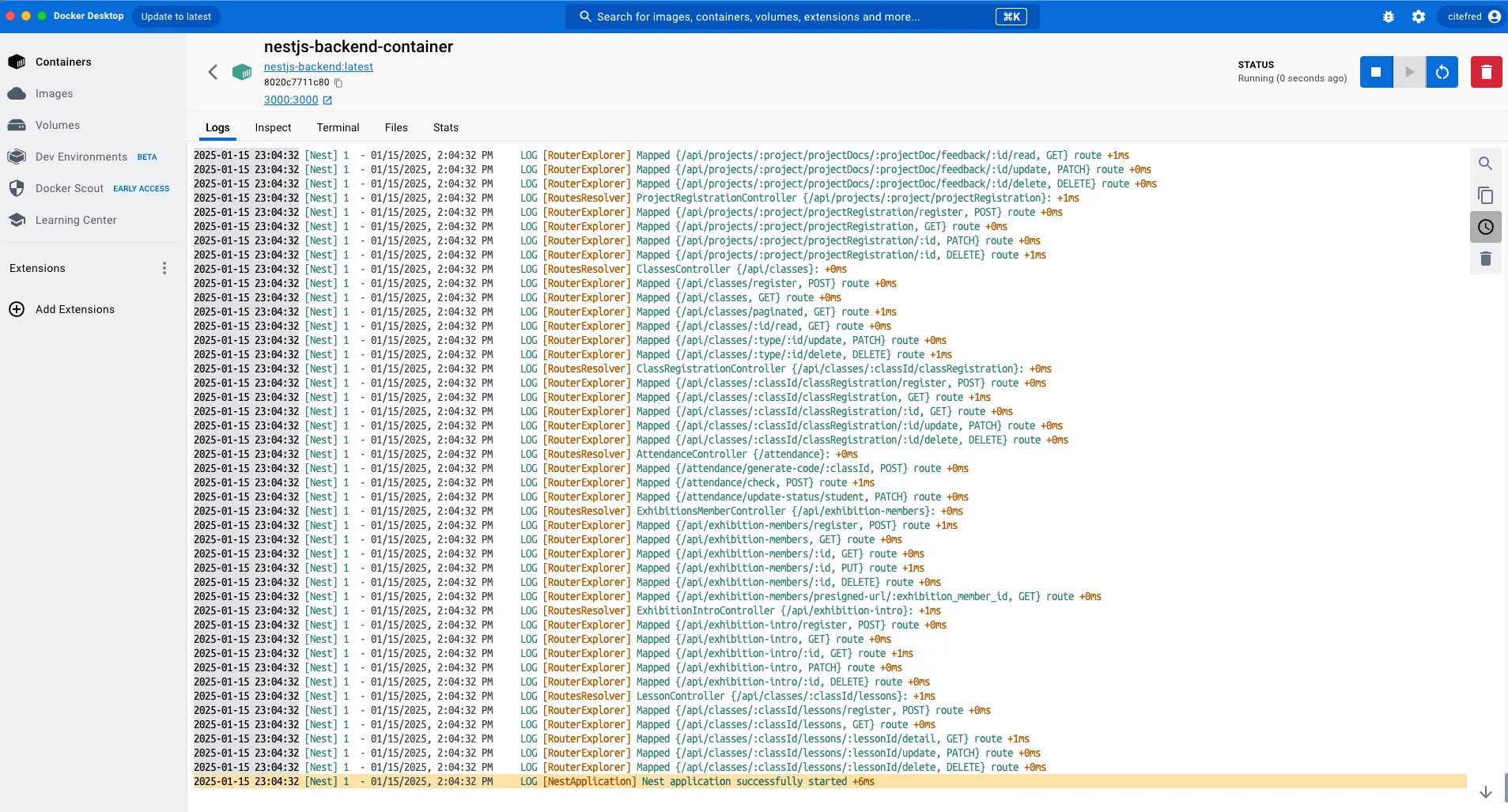Open the 3000:3000 port link
1508x812 pixels.
(291, 100)
